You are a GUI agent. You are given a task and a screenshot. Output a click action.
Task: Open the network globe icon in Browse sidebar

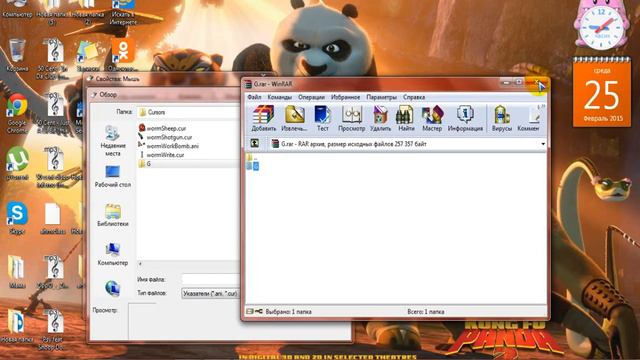pyautogui.click(x=112, y=288)
